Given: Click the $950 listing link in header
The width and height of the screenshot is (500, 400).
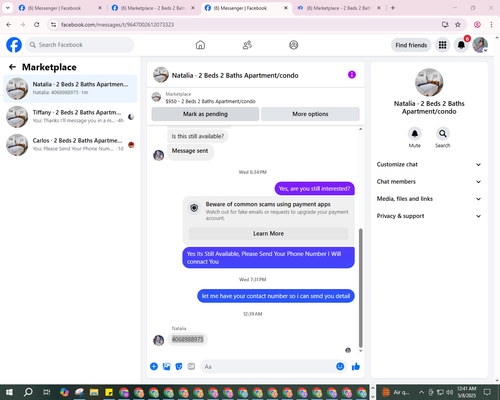Looking at the screenshot, I should click(x=211, y=101).
